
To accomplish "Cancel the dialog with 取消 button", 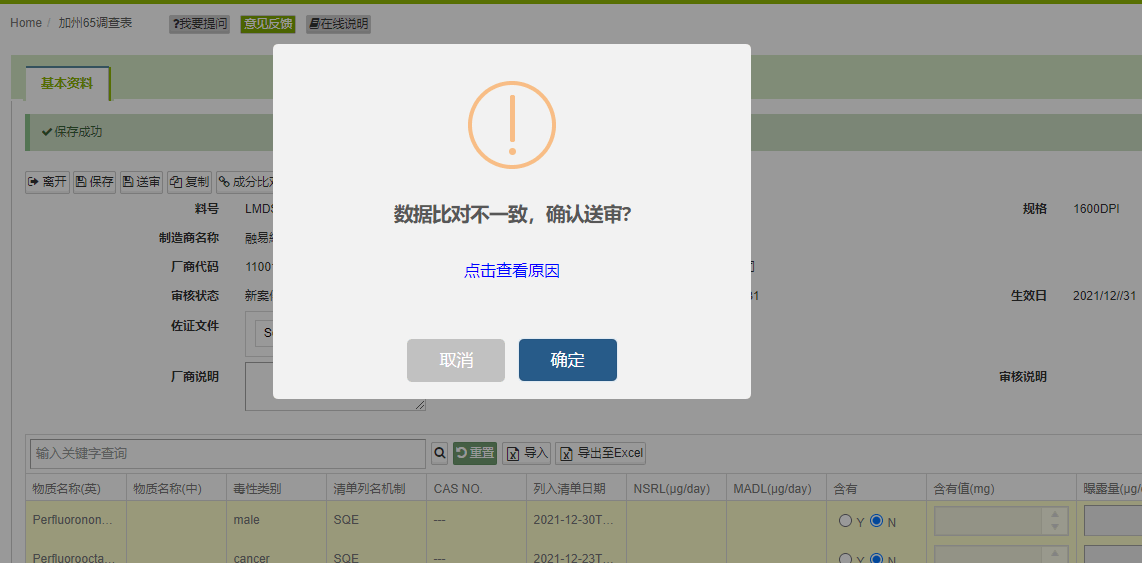I will [x=456, y=360].
